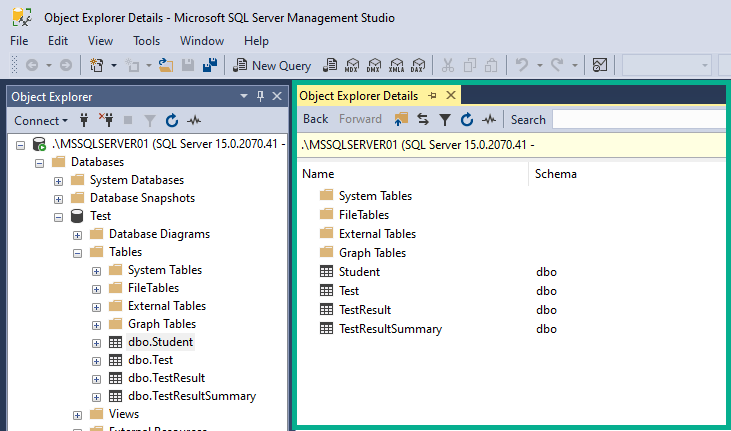
Task: Open the View menu
Action: (x=100, y=41)
